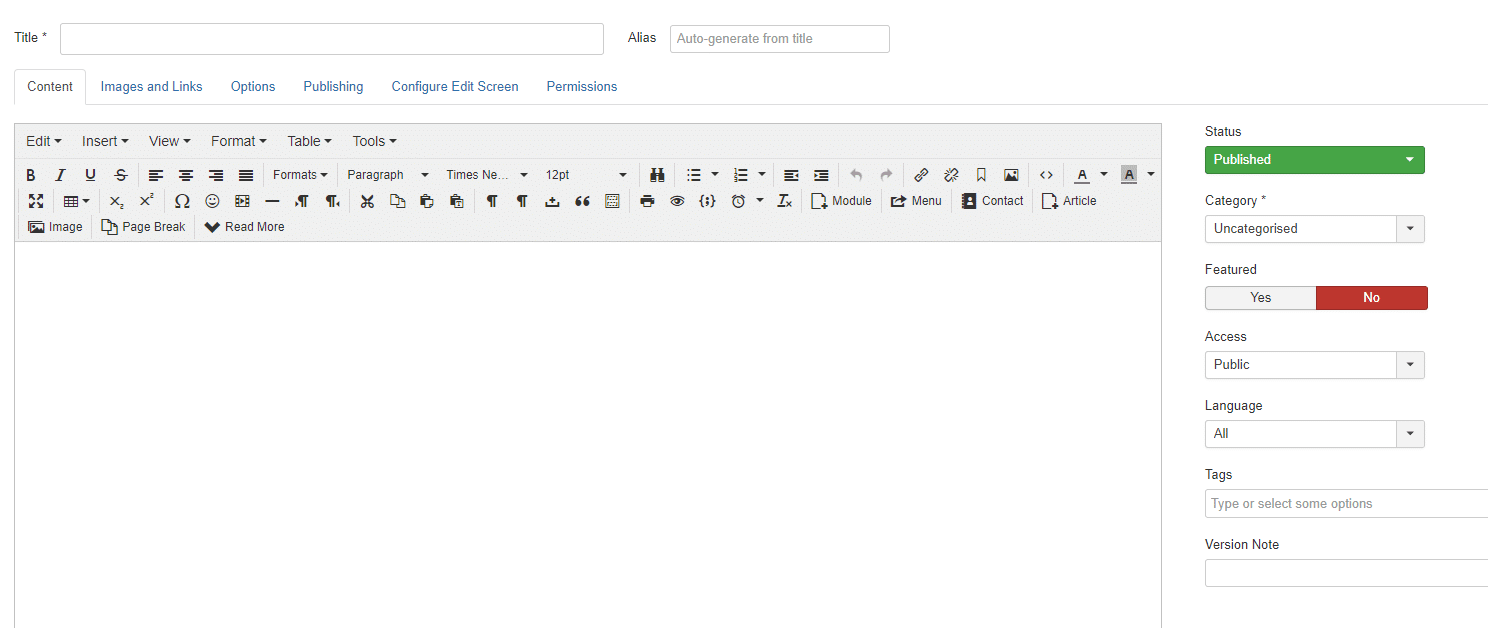Toggle bold formatting

click(30, 174)
